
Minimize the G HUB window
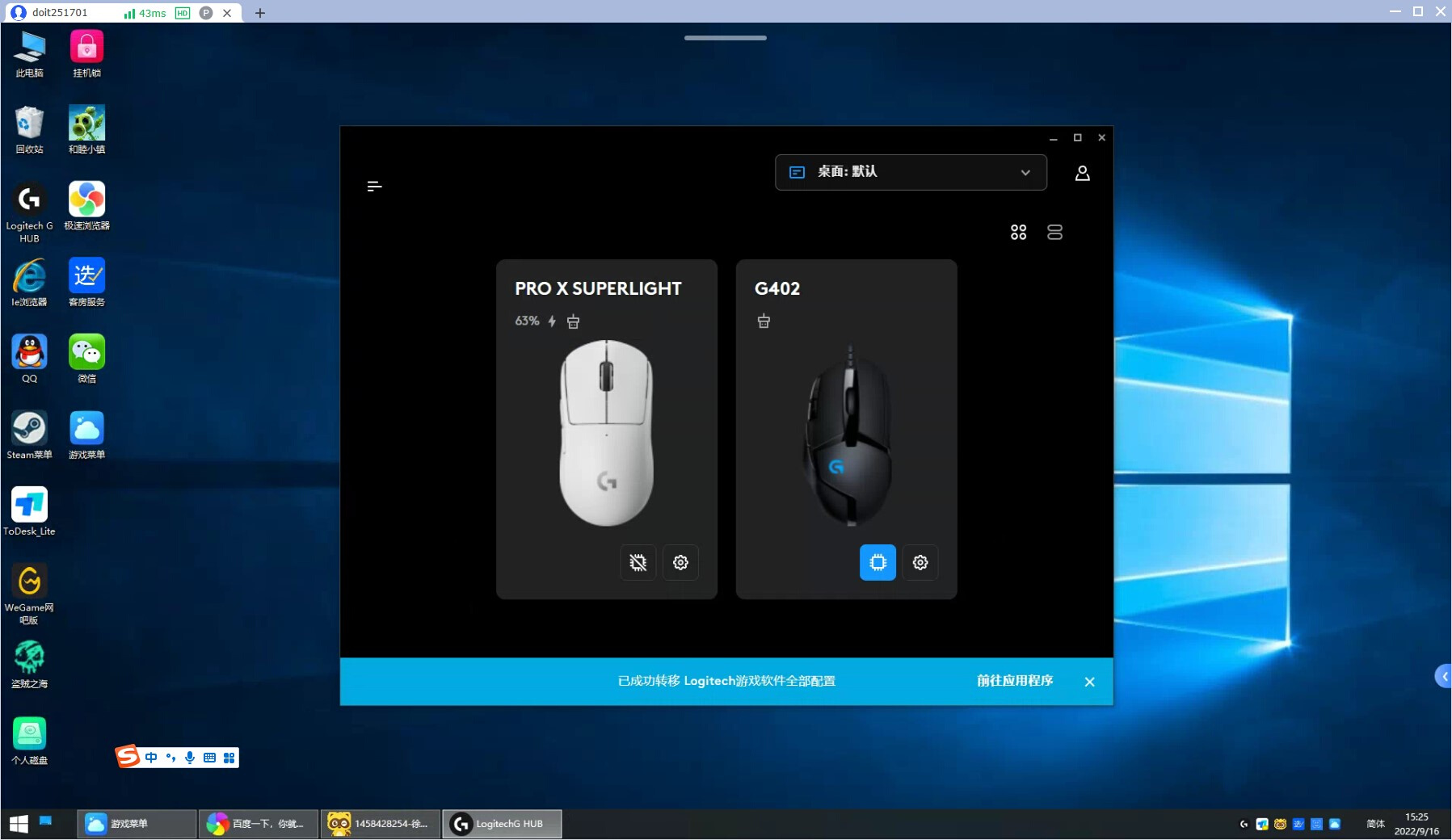click(x=1053, y=138)
